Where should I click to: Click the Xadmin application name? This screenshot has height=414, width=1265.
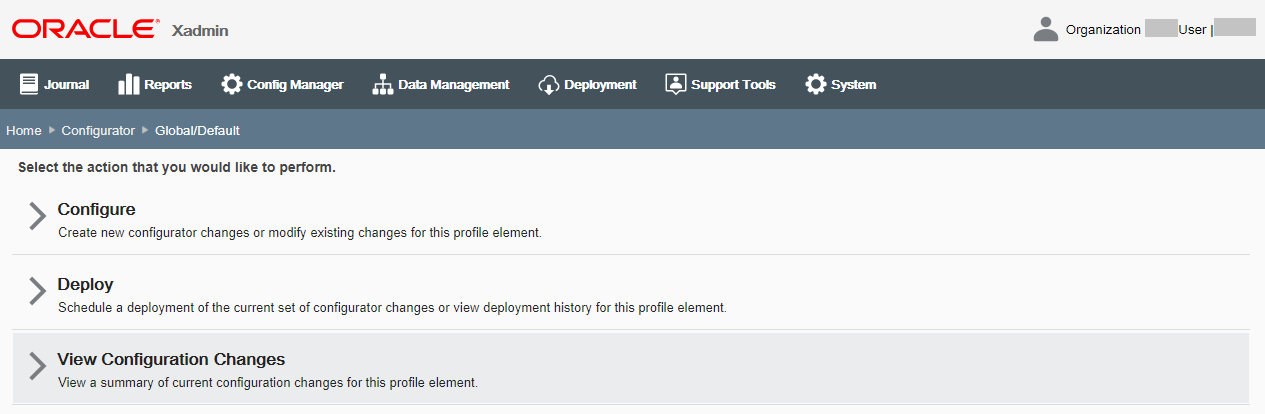(200, 30)
